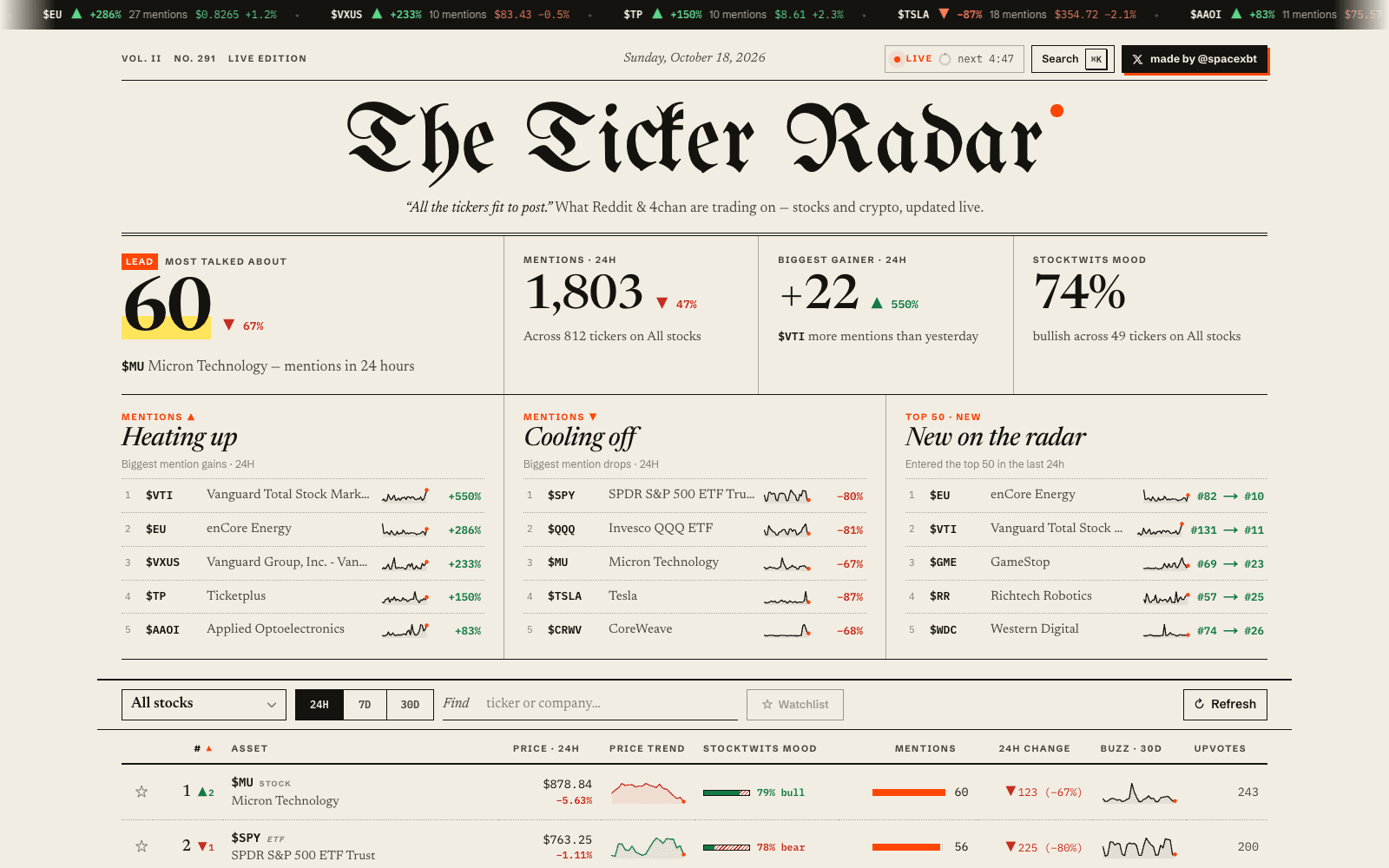This screenshot has height=868, width=1389.
Task: Sort by the Upvotes column header
Action: tap(1220, 748)
